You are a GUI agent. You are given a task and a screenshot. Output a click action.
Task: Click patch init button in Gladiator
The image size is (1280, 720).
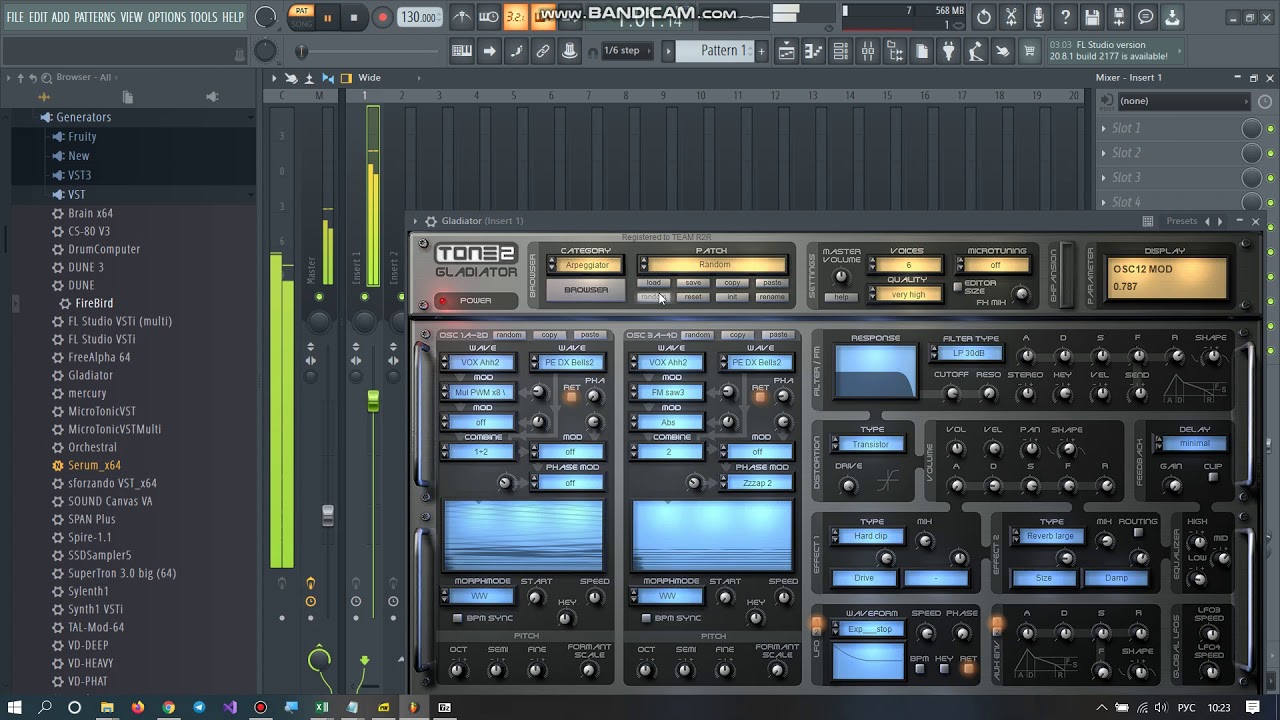732,297
